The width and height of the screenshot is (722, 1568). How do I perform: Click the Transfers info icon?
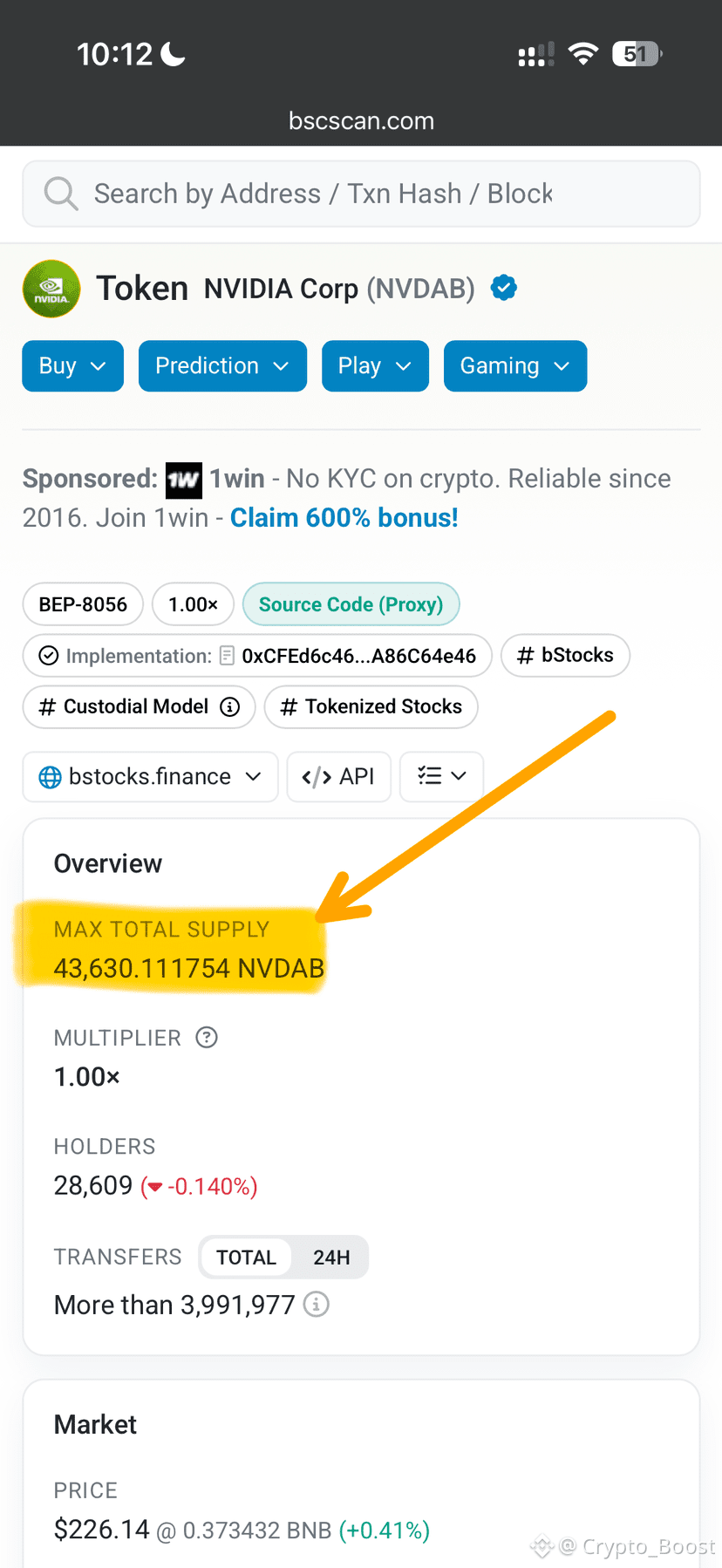(316, 1305)
